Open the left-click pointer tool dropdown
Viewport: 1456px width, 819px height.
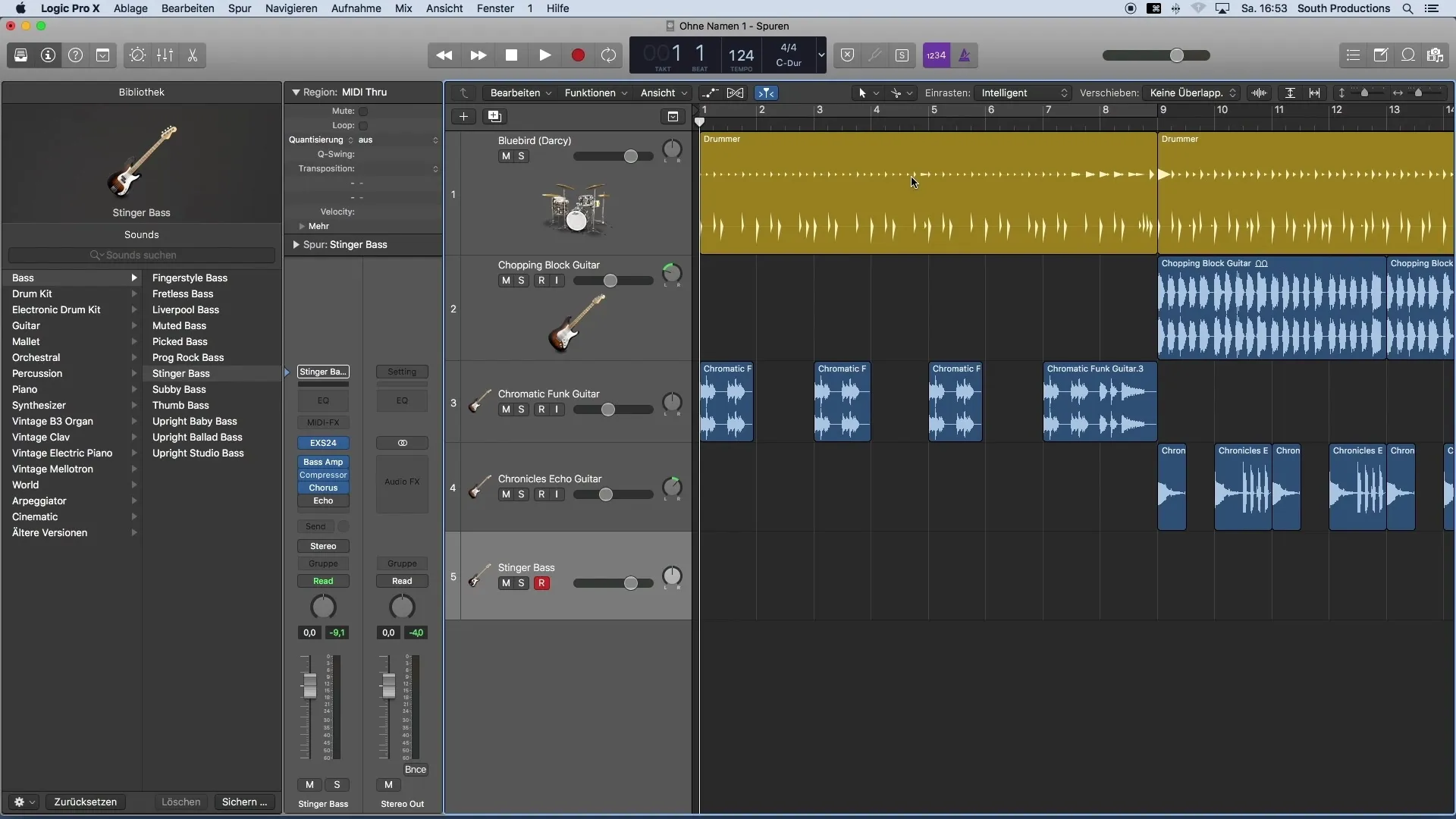point(868,93)
